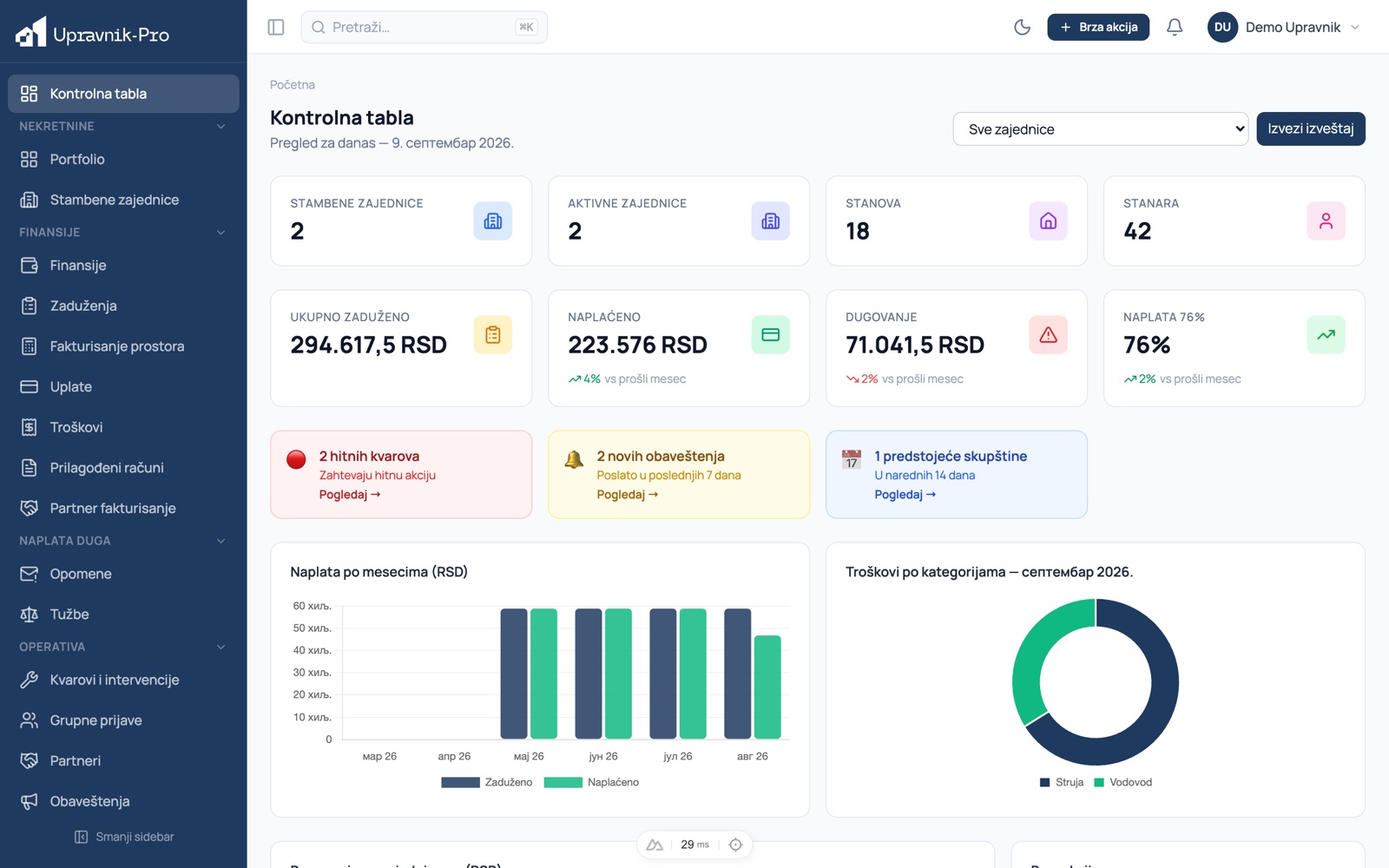Viewport: 1389px width, 868px height.
Task: Toggle the Struja legend swatch
Action: click(x=1045, y=783)
